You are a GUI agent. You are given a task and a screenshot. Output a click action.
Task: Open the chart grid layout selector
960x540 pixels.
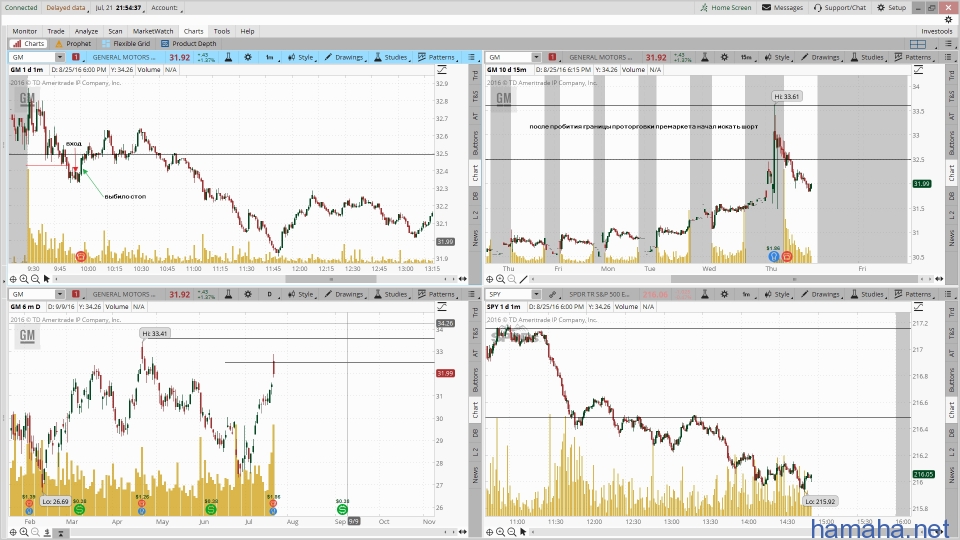pos(920,44)
